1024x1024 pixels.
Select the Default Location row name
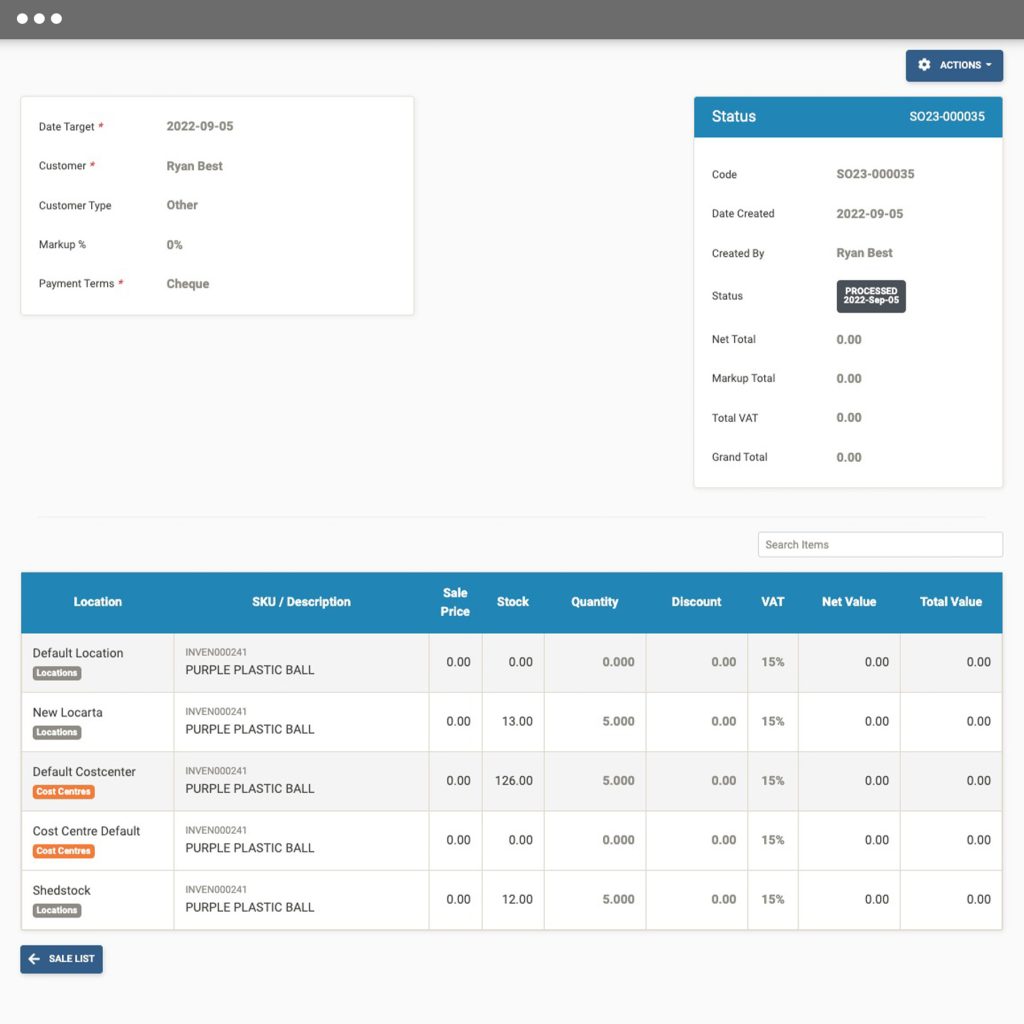[78, 653]
